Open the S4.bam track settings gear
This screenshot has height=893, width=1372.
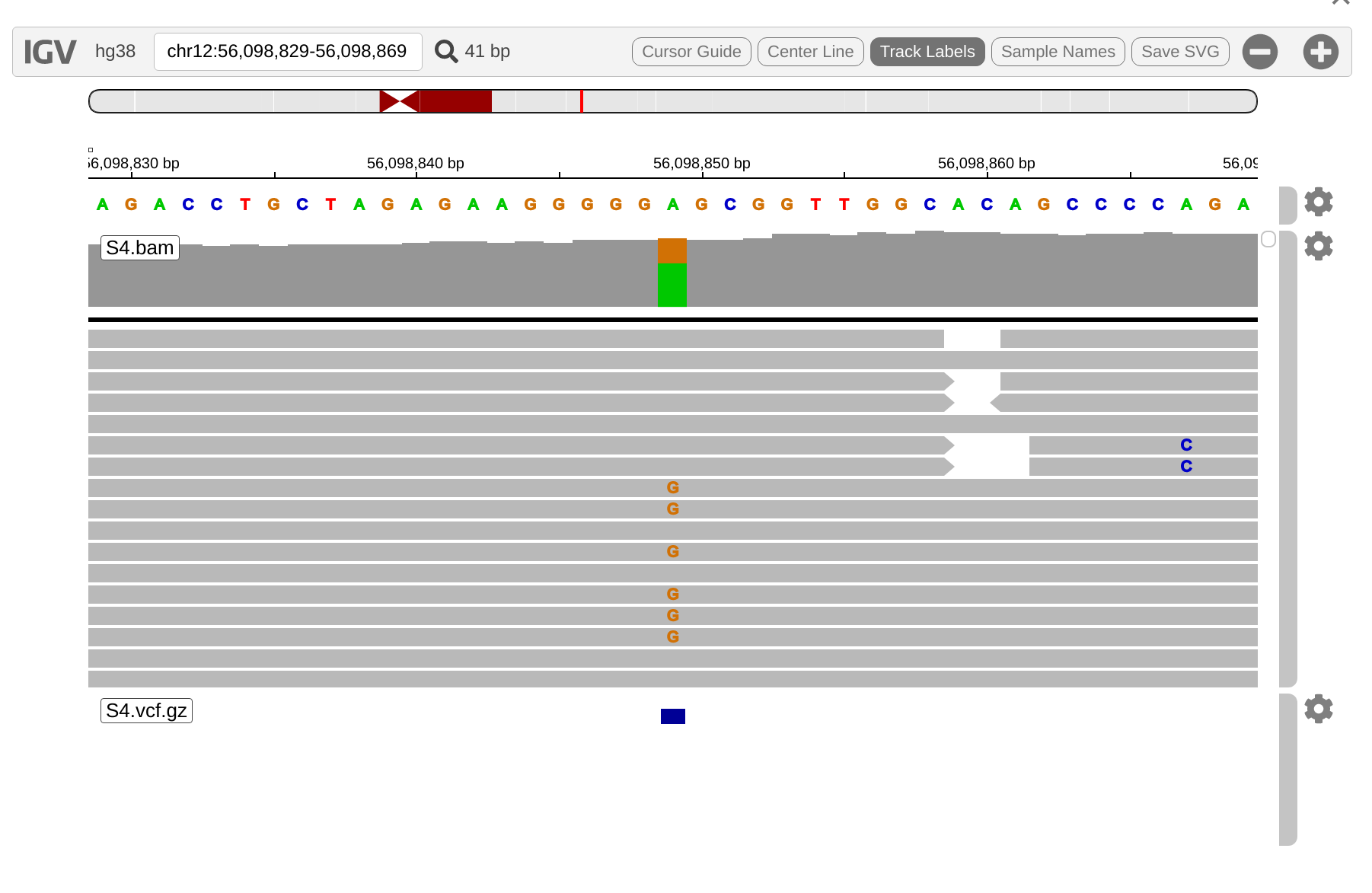coord(1319,246)
